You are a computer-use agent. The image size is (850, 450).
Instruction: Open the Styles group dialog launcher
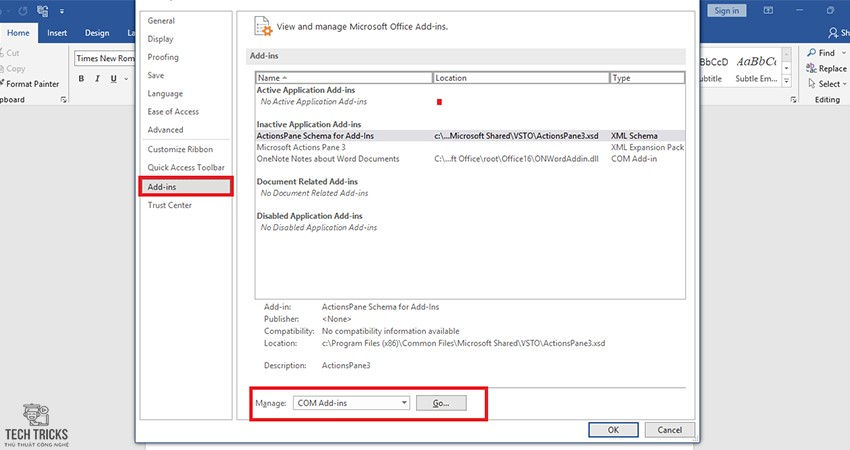[794, 100]
